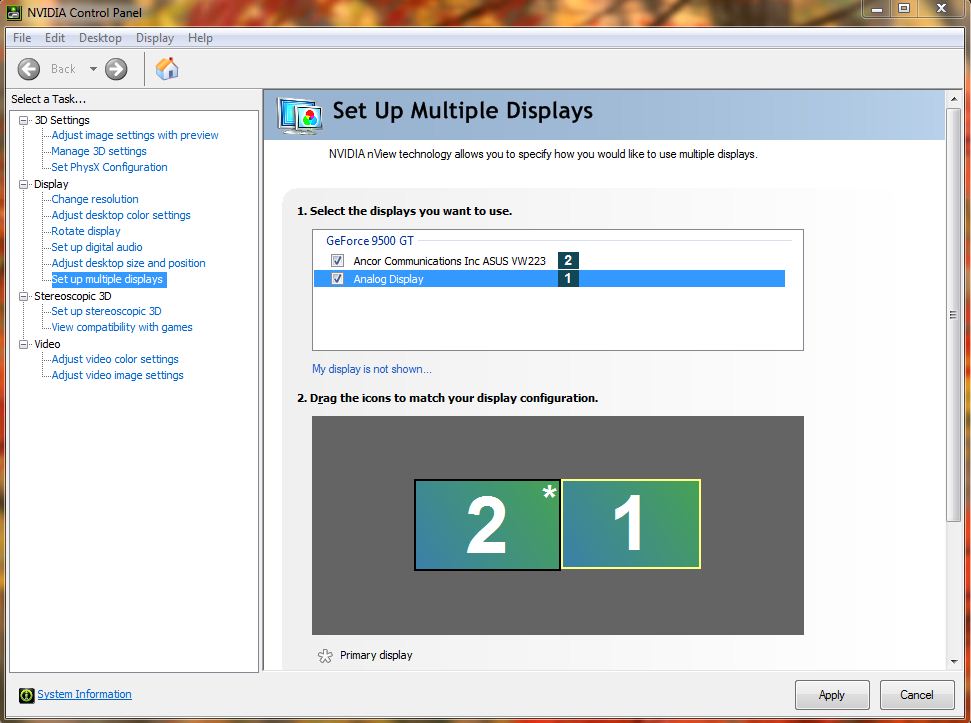The image size is (971, 723).
Task: Click the number 1 badge beside Analog Display
Action: click(x=568, y=279)
